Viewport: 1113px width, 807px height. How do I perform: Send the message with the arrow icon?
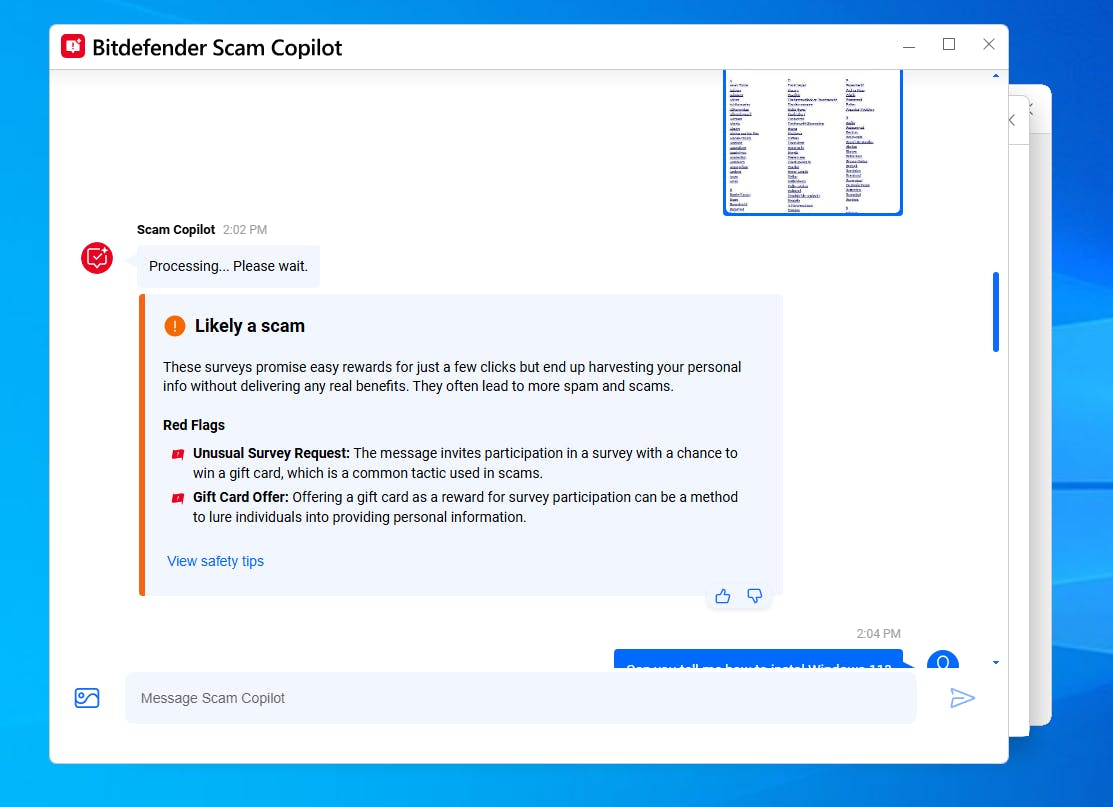(962, 698)
